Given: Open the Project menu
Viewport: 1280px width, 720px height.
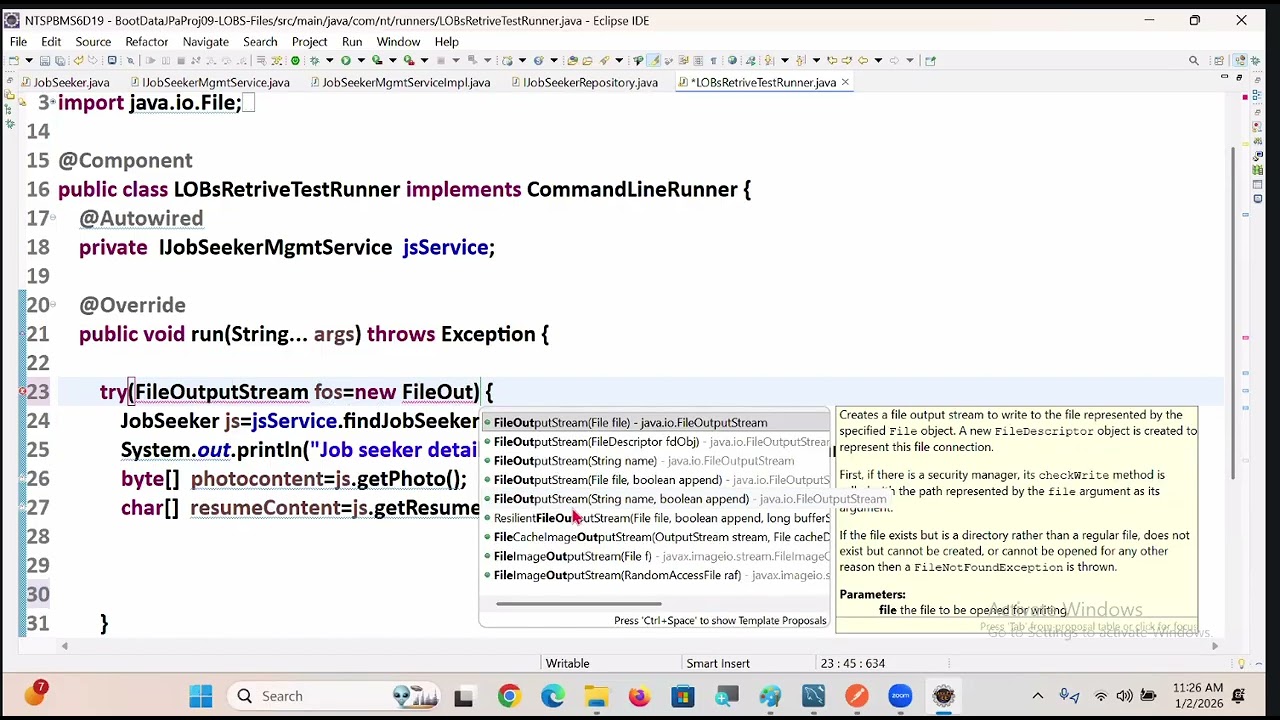Looking at the screenshot, I should (x=309, y=41).
